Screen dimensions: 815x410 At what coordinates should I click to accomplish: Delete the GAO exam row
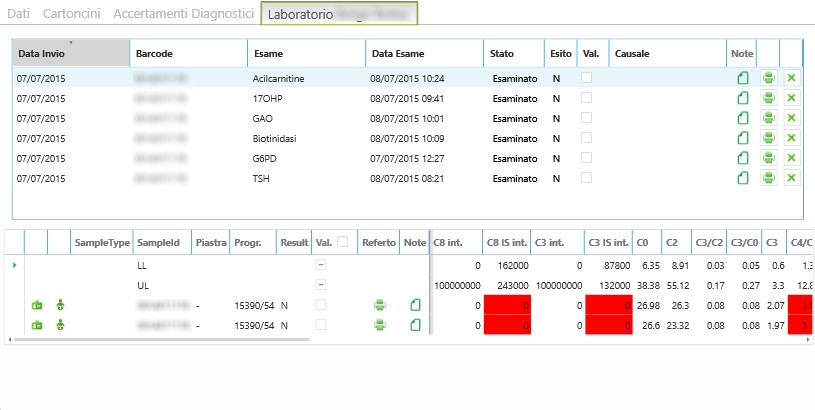[x=791, y=118]
